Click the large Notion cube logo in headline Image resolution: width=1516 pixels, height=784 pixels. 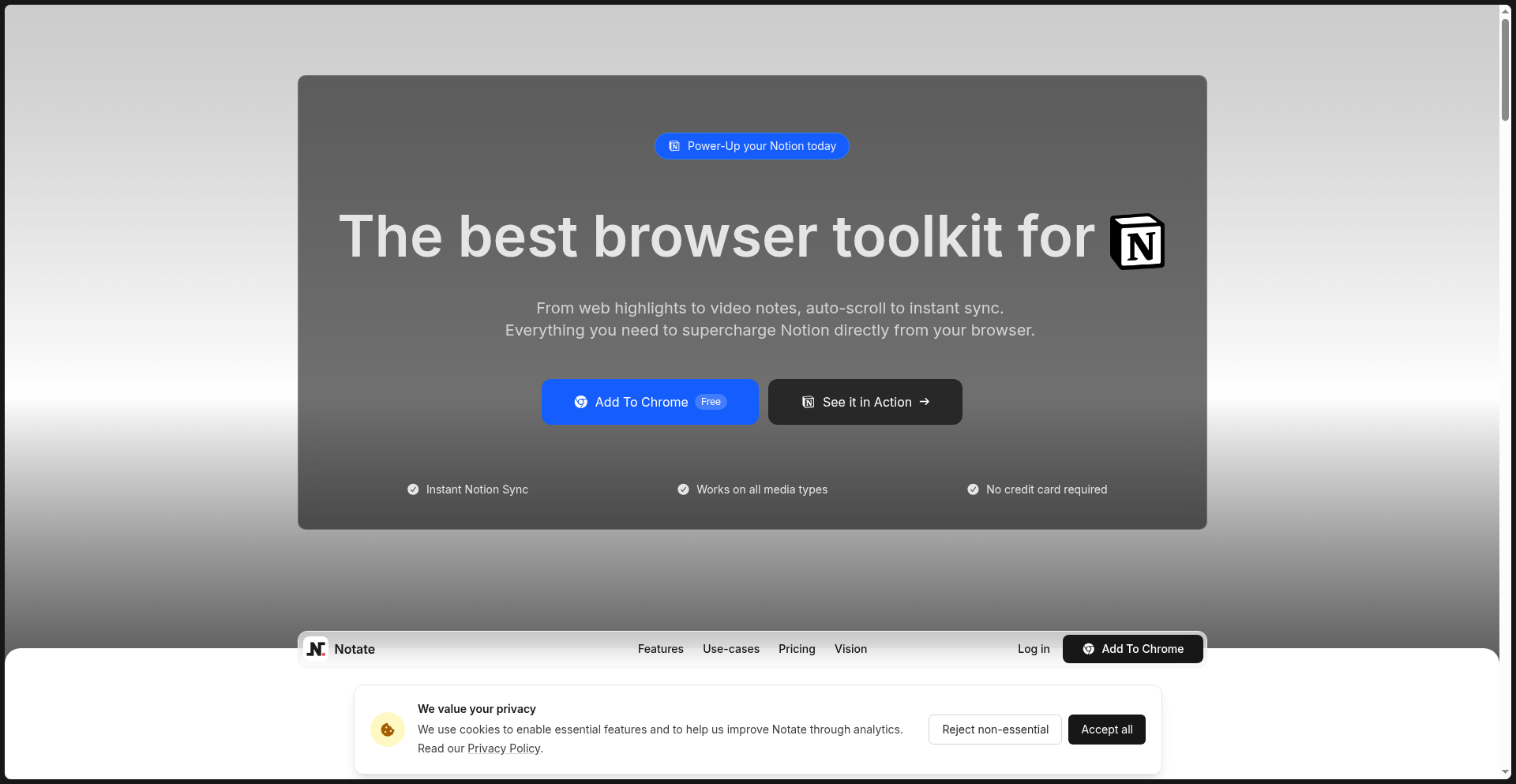[x=1137, y=242]
